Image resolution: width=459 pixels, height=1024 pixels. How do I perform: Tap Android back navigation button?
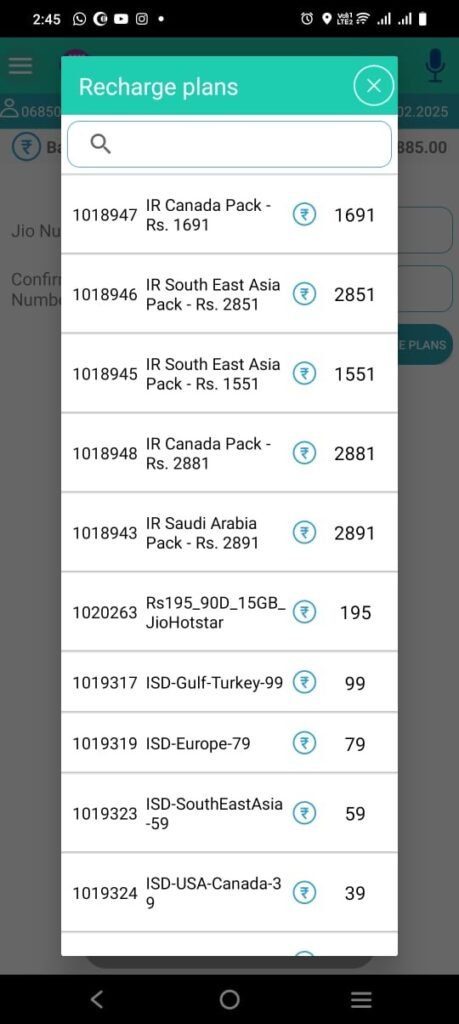pos(97,999)
